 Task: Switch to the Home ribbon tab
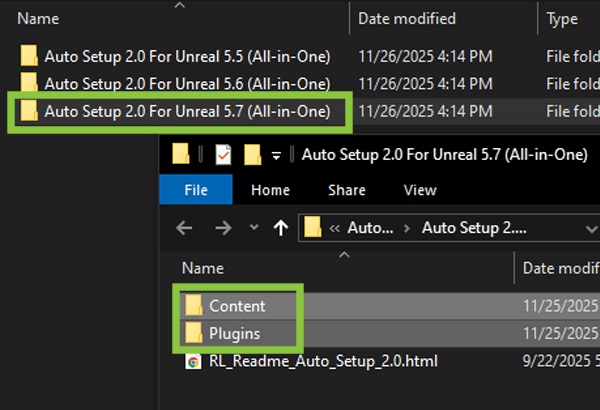[x=270, y=190]
